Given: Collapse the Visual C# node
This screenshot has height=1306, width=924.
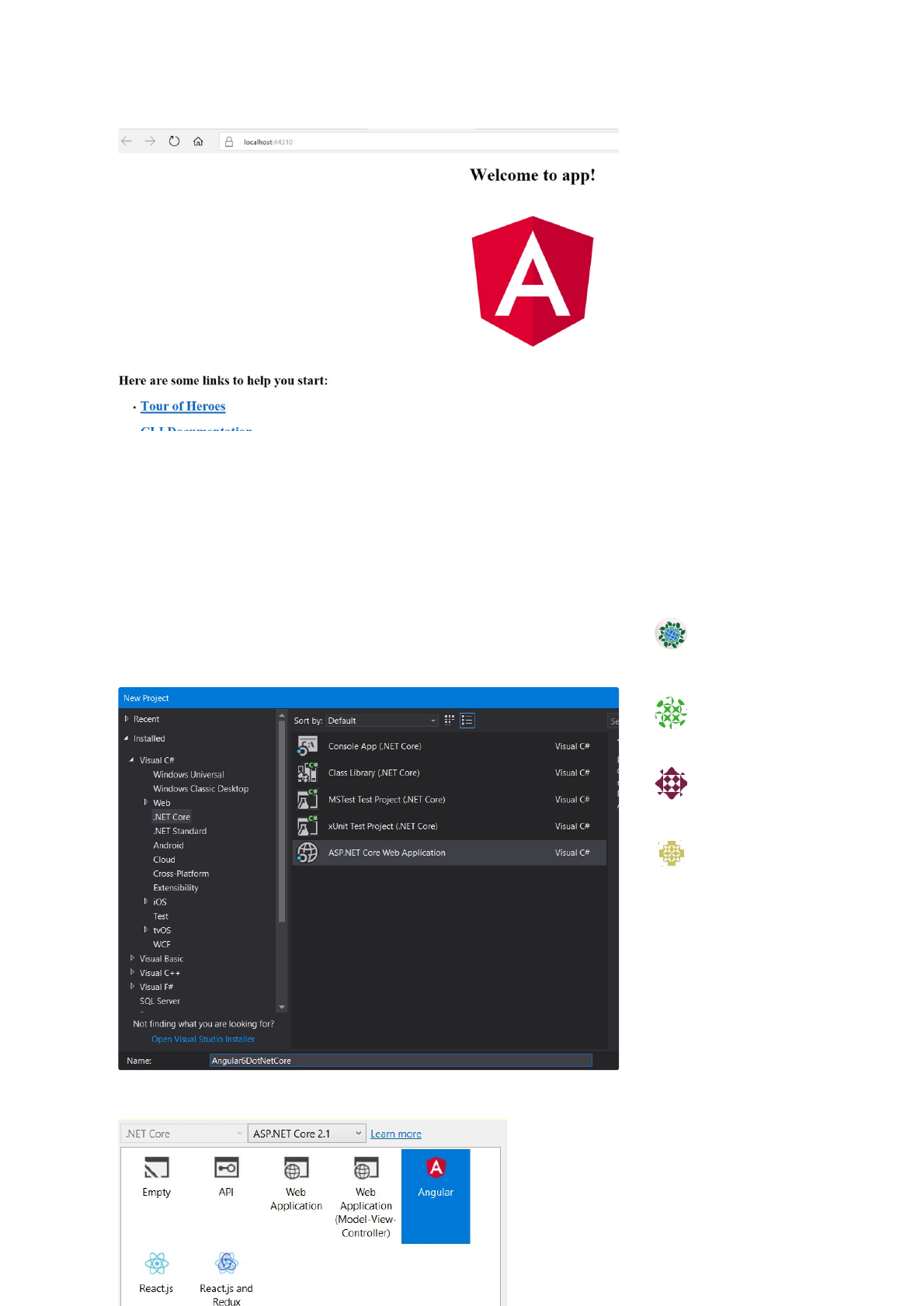Looking at the screenshot, I should point(132,760).
